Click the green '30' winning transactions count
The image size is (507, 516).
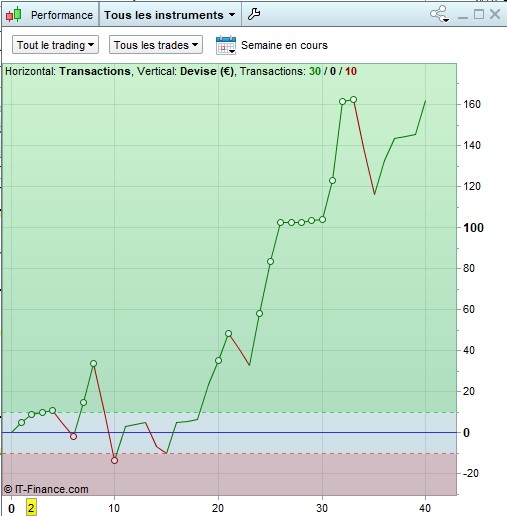(315, 71)
